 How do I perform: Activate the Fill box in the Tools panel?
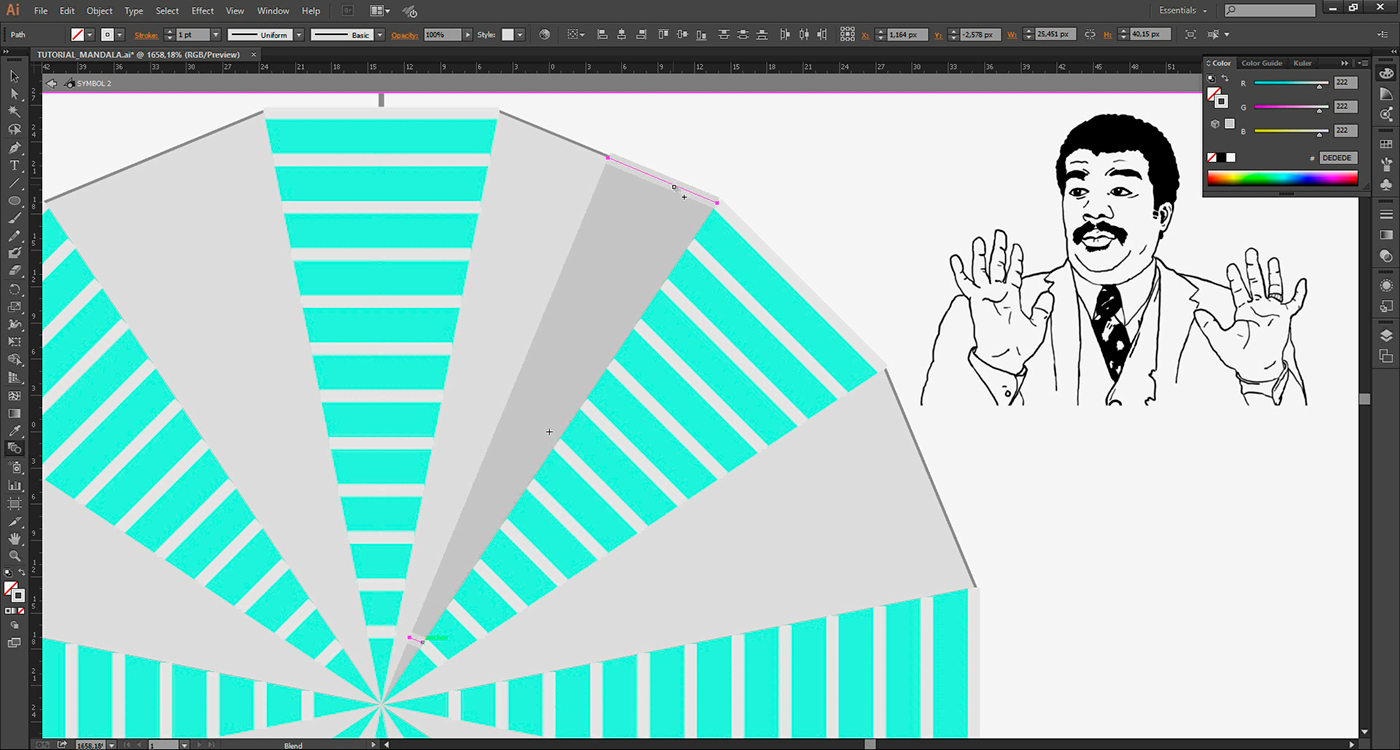pos(11,590)
